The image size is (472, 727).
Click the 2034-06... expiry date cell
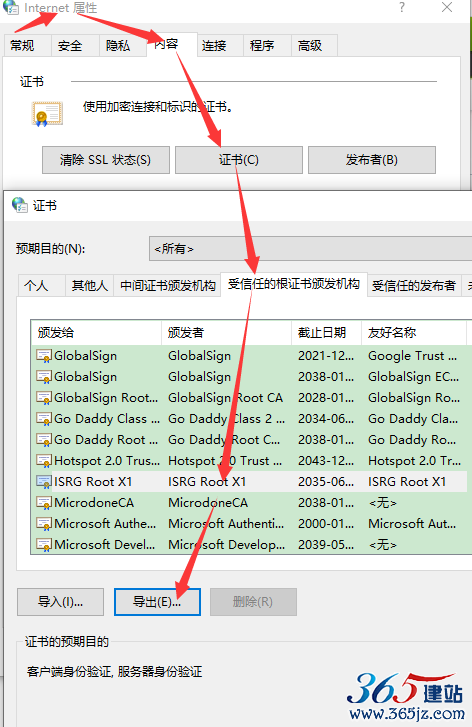(x=326, y=419)
